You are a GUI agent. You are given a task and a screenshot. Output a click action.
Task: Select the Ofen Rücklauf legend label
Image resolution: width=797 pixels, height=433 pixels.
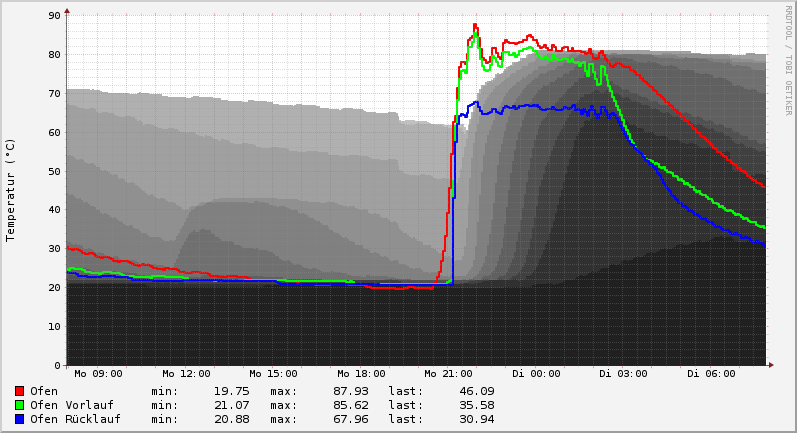click(x=75, y=419)
